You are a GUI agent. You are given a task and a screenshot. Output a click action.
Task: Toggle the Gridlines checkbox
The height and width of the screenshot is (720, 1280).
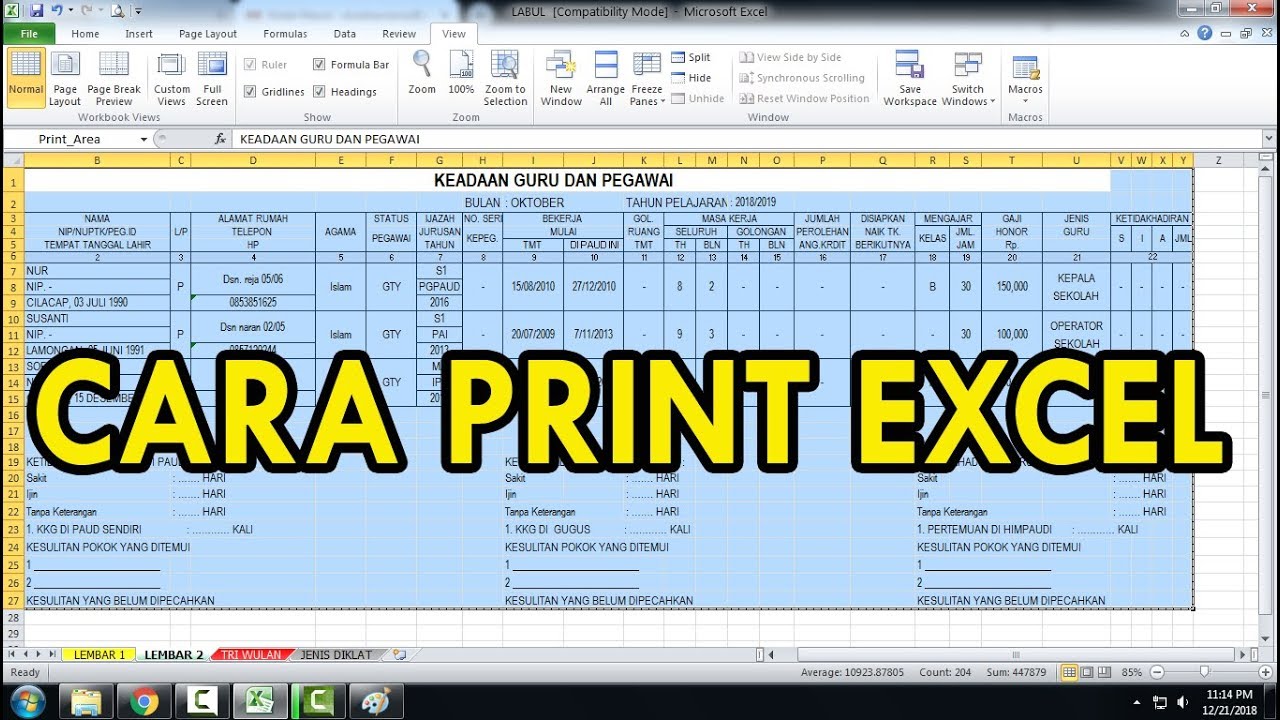click(x=250, y=91)
